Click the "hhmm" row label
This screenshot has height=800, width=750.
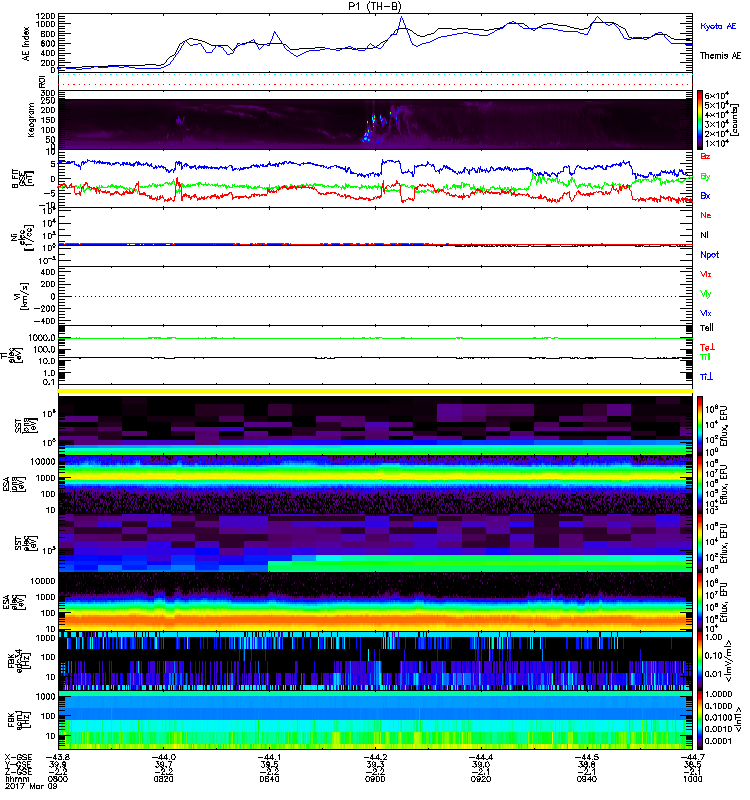(17, 779)
